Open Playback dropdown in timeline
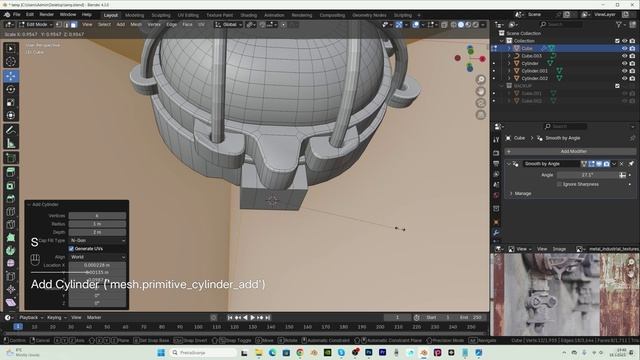The height and width of the screenshot is (360, 640). point(31,318)
